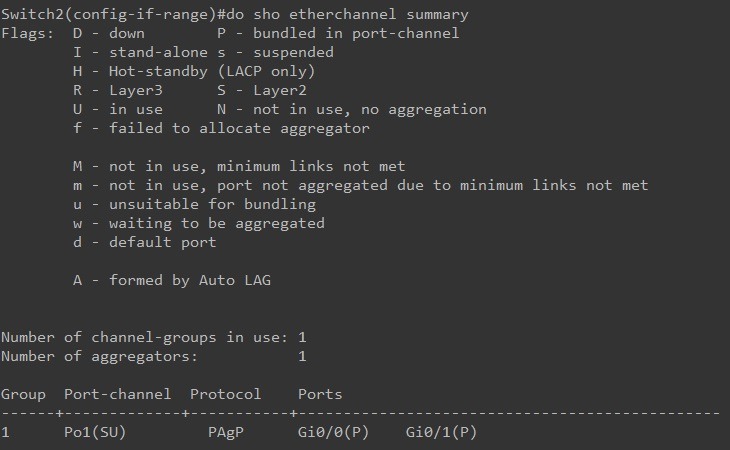
Task: Click the 'S - Layer2' flag entry
Action: pyautogui.click(x=262, y=90)
